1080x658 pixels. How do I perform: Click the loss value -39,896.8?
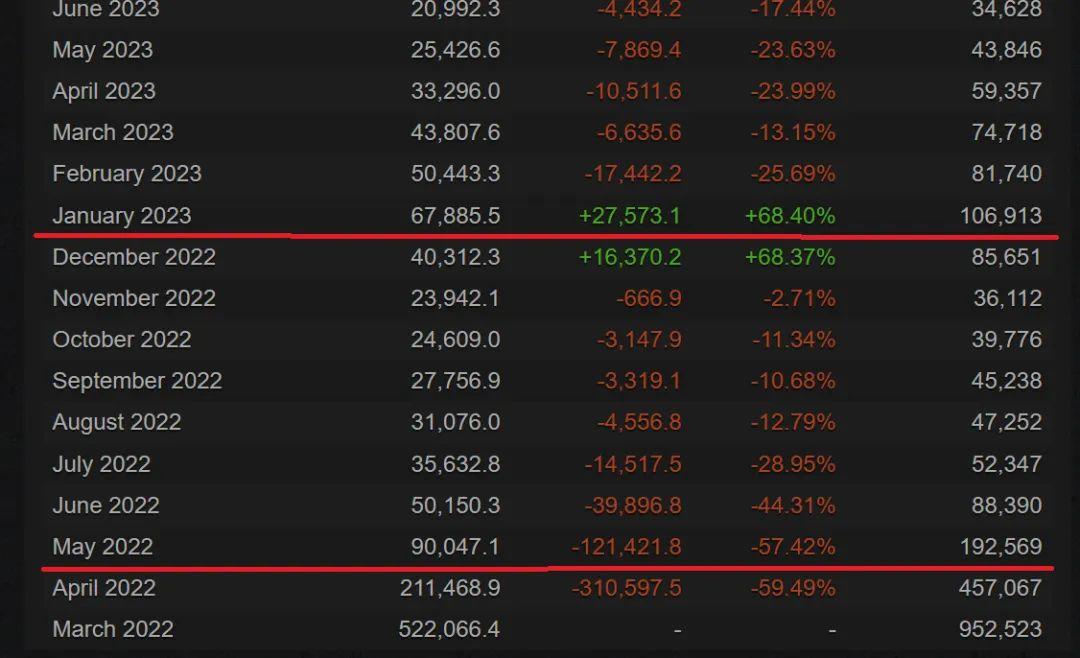[633, 506]
